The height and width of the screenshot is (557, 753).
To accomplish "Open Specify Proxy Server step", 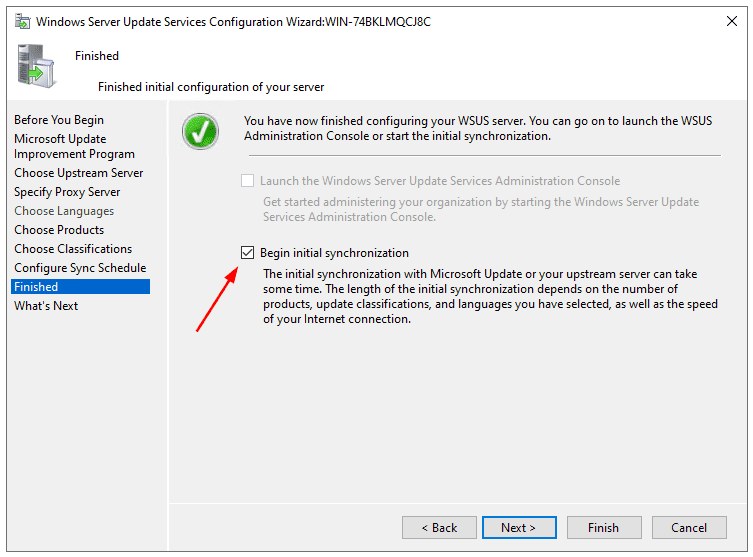I will tap(67, 192).
